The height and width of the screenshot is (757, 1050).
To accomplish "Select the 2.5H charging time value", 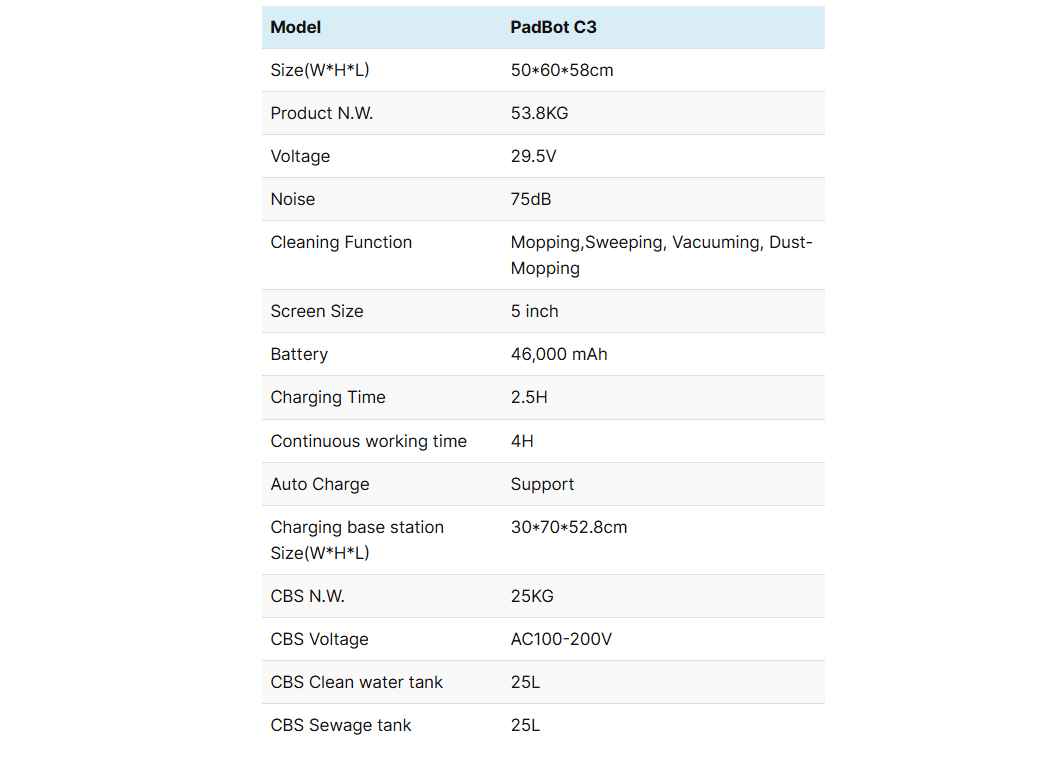I will coord(529,397).
